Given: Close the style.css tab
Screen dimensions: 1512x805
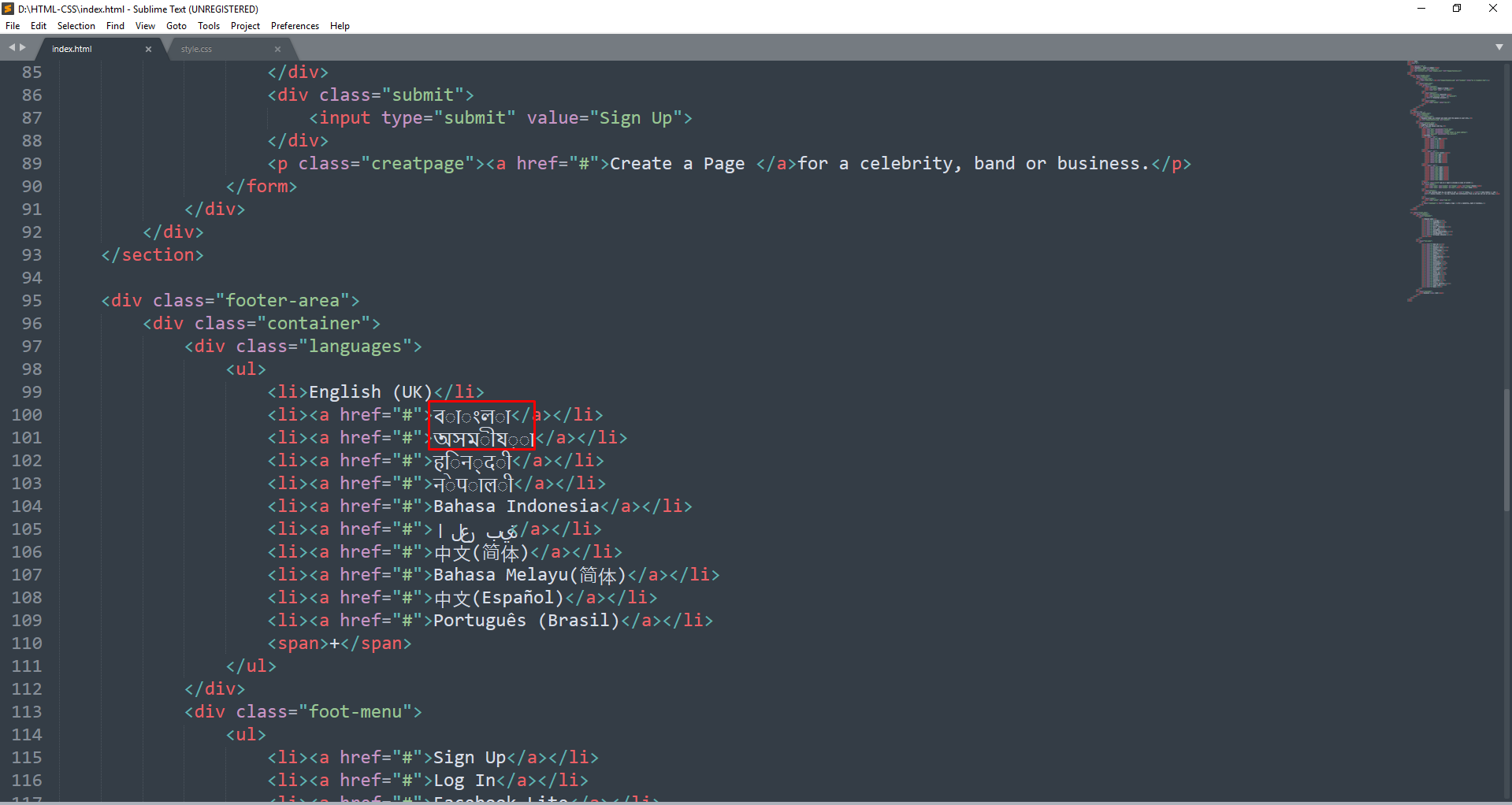Looking at the screenshot, I should point(277,49).
